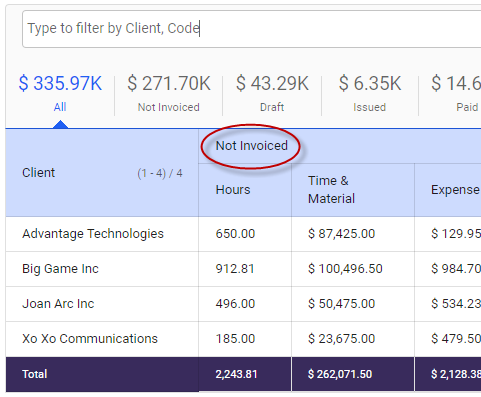Open the Draft $43.29K tab
Viewport: 481px width, 397px height.
point(272,93)
